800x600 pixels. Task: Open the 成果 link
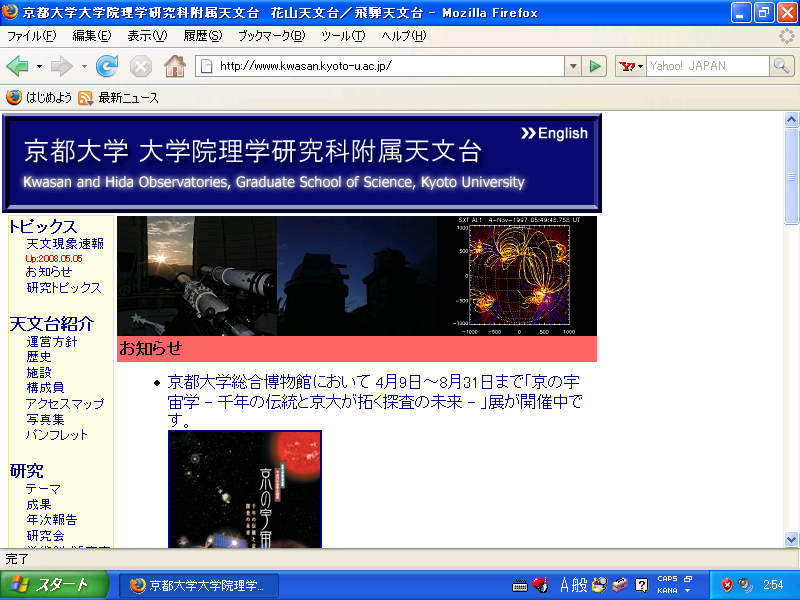pos(39,505)
